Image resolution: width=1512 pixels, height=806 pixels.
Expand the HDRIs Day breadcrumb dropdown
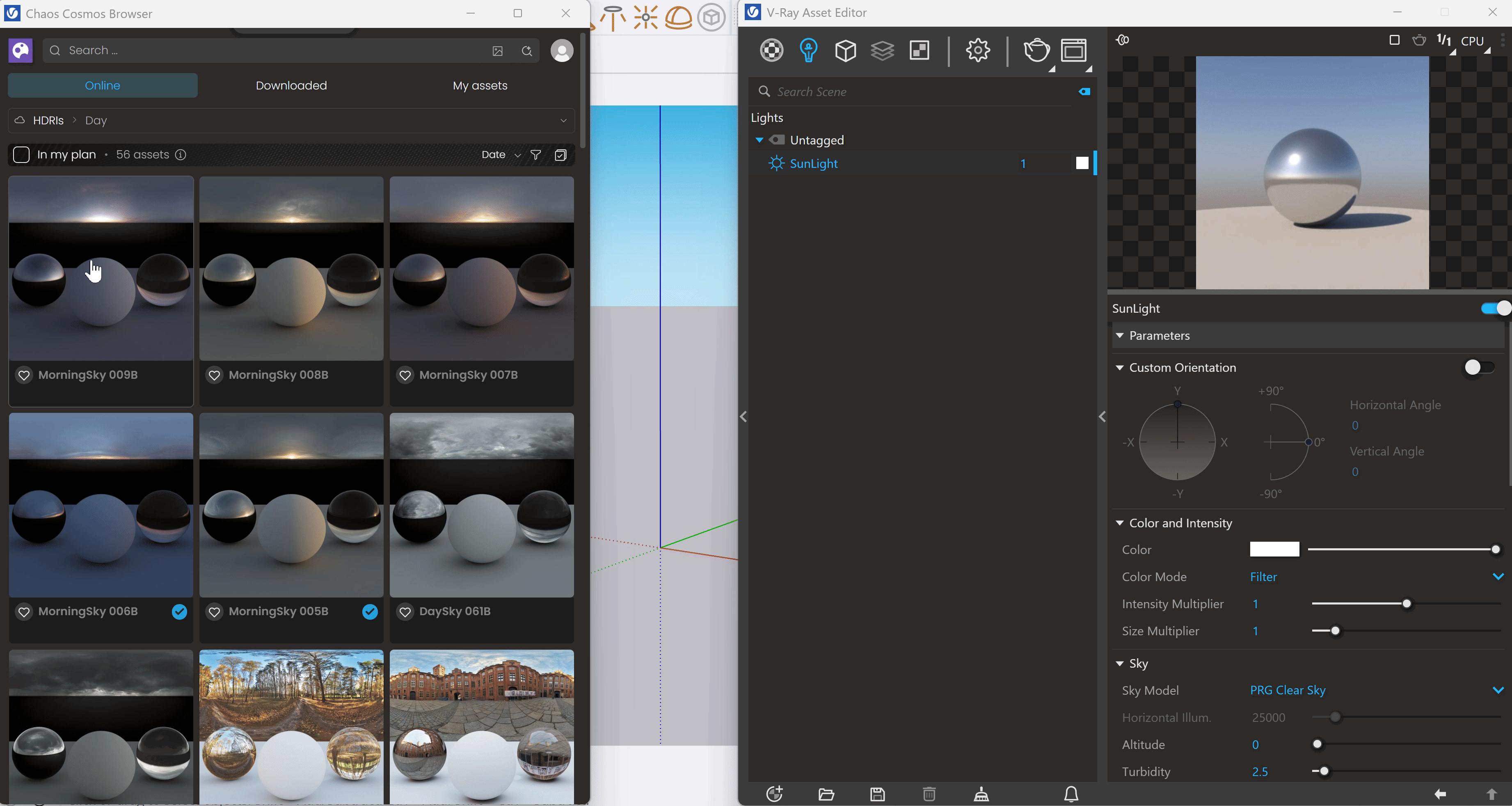pyautogui.click(x=563, y=120)
